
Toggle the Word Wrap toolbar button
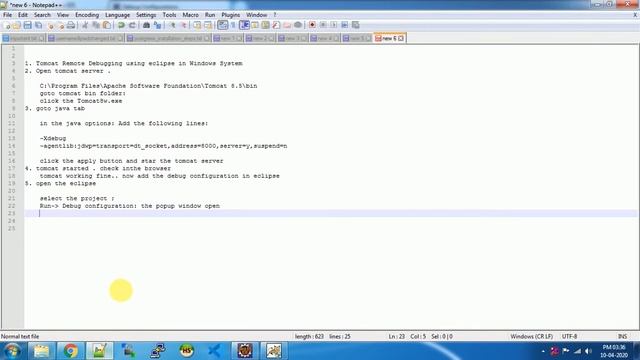[x=222, y=25]
